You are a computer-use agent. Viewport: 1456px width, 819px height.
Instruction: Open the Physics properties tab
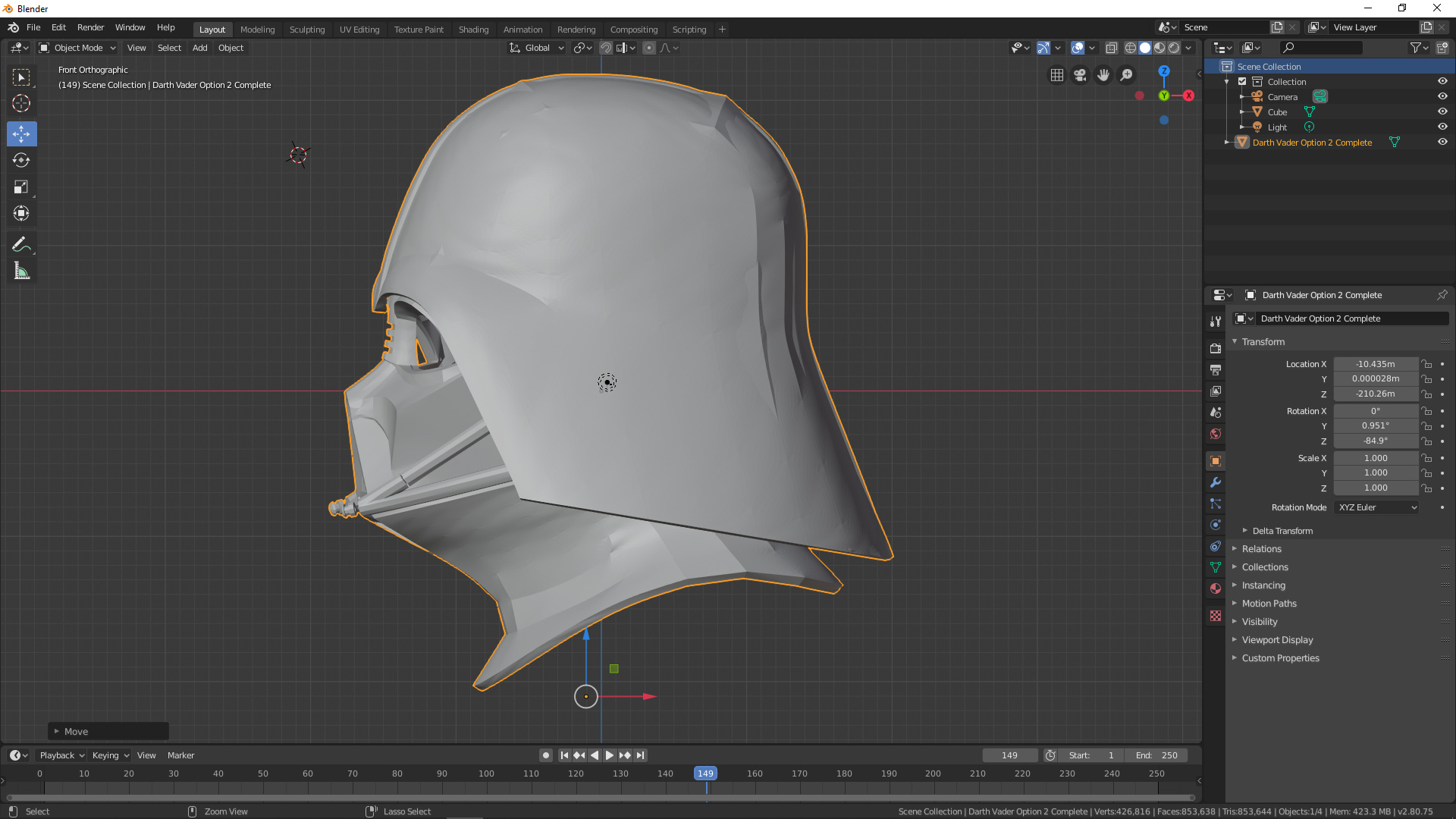(1216, 525)
